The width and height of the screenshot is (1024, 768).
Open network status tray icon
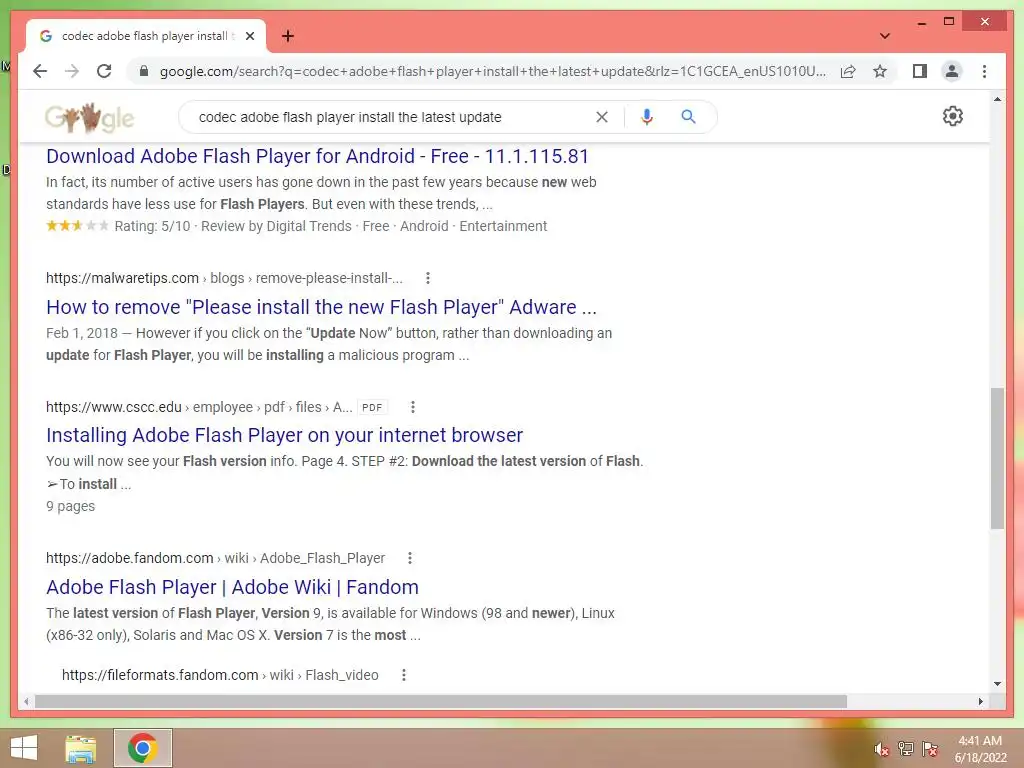[x=905, y=748]
